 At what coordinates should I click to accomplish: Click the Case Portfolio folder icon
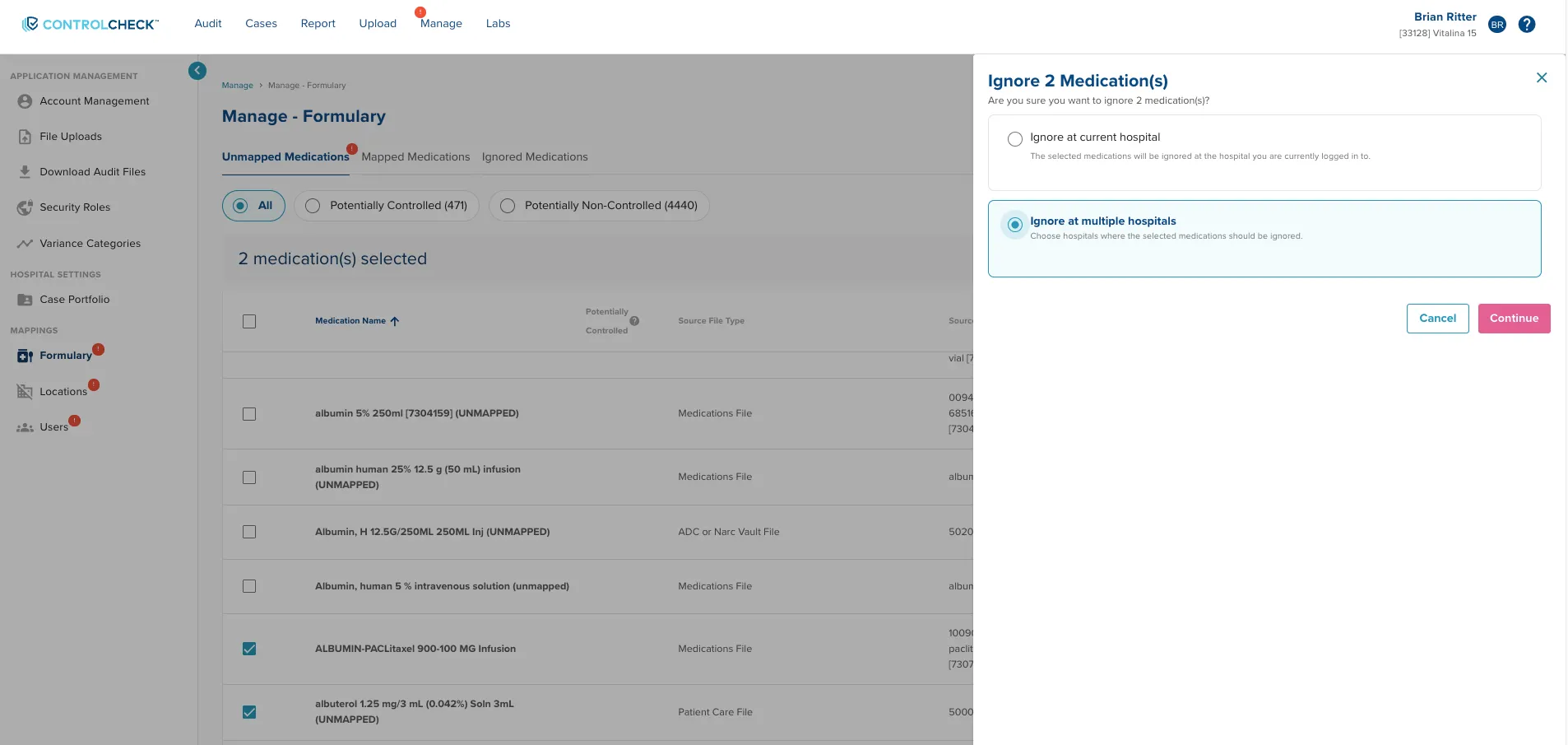pos(25,300)
